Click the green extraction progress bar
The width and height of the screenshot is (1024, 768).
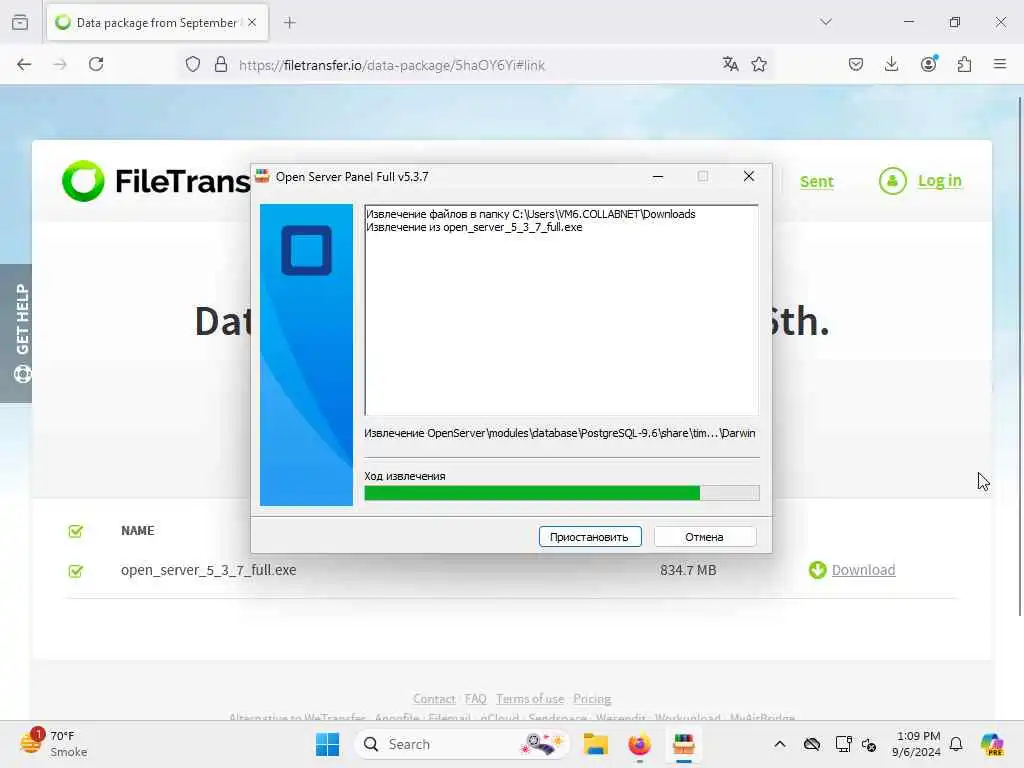562,493
